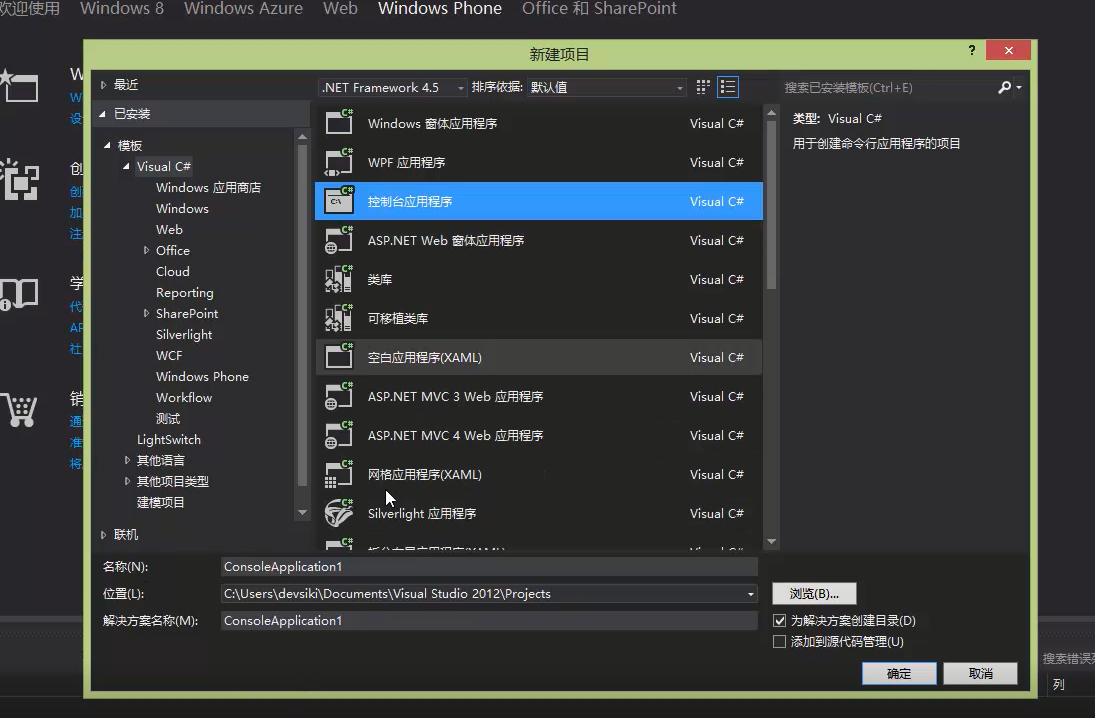Collapse the 已安装 section
The height and width of the screenshot is (718, 1095).
(x=103, y=114)
